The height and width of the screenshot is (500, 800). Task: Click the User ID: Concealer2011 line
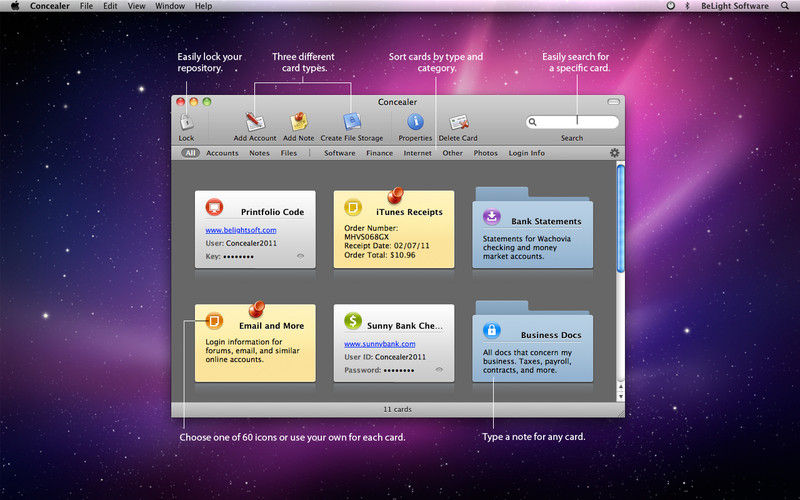(385, 357)
